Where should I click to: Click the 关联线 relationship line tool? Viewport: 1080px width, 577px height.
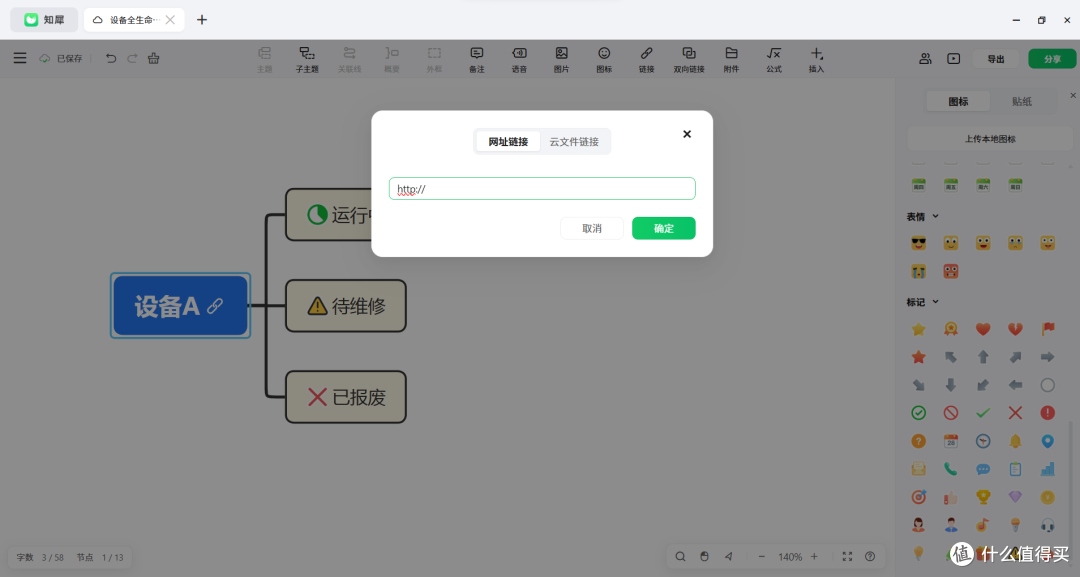coord(349,60)
